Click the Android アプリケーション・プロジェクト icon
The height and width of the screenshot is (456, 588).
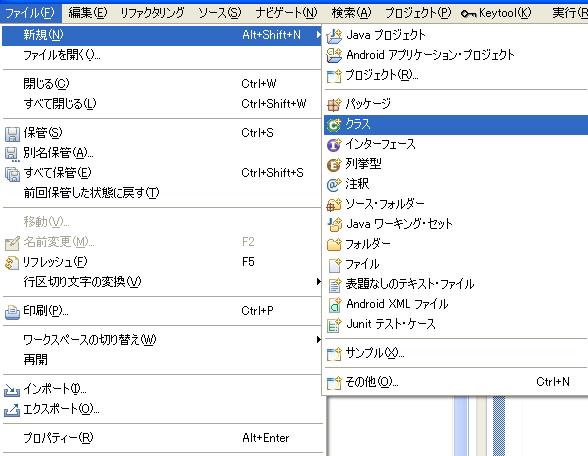pyautogui.click(x=334, y=56)
